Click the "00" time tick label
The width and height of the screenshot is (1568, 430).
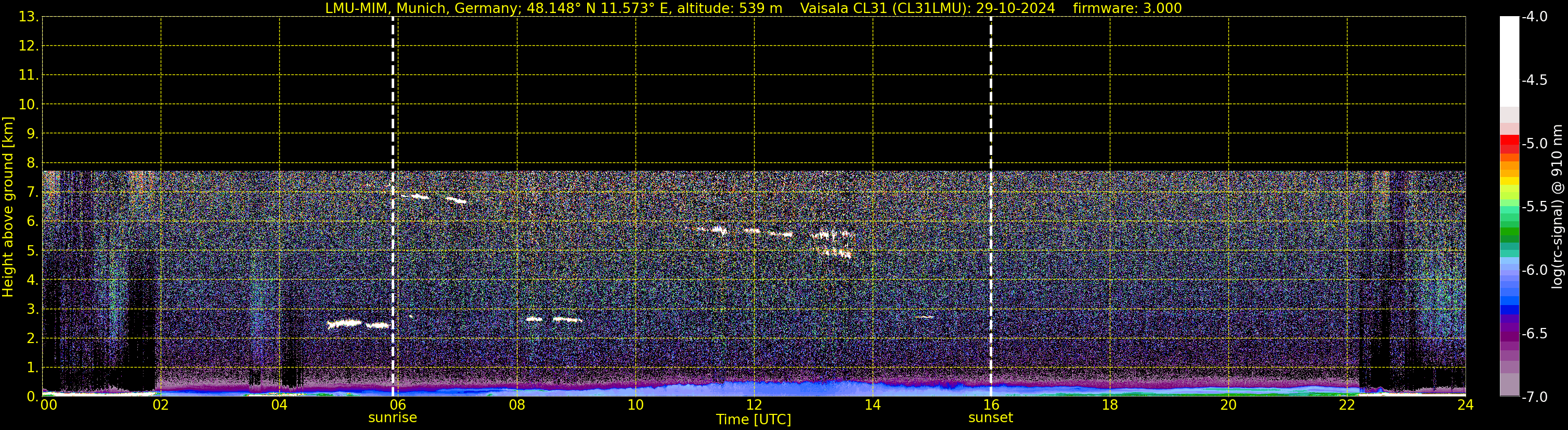(49, 405)
